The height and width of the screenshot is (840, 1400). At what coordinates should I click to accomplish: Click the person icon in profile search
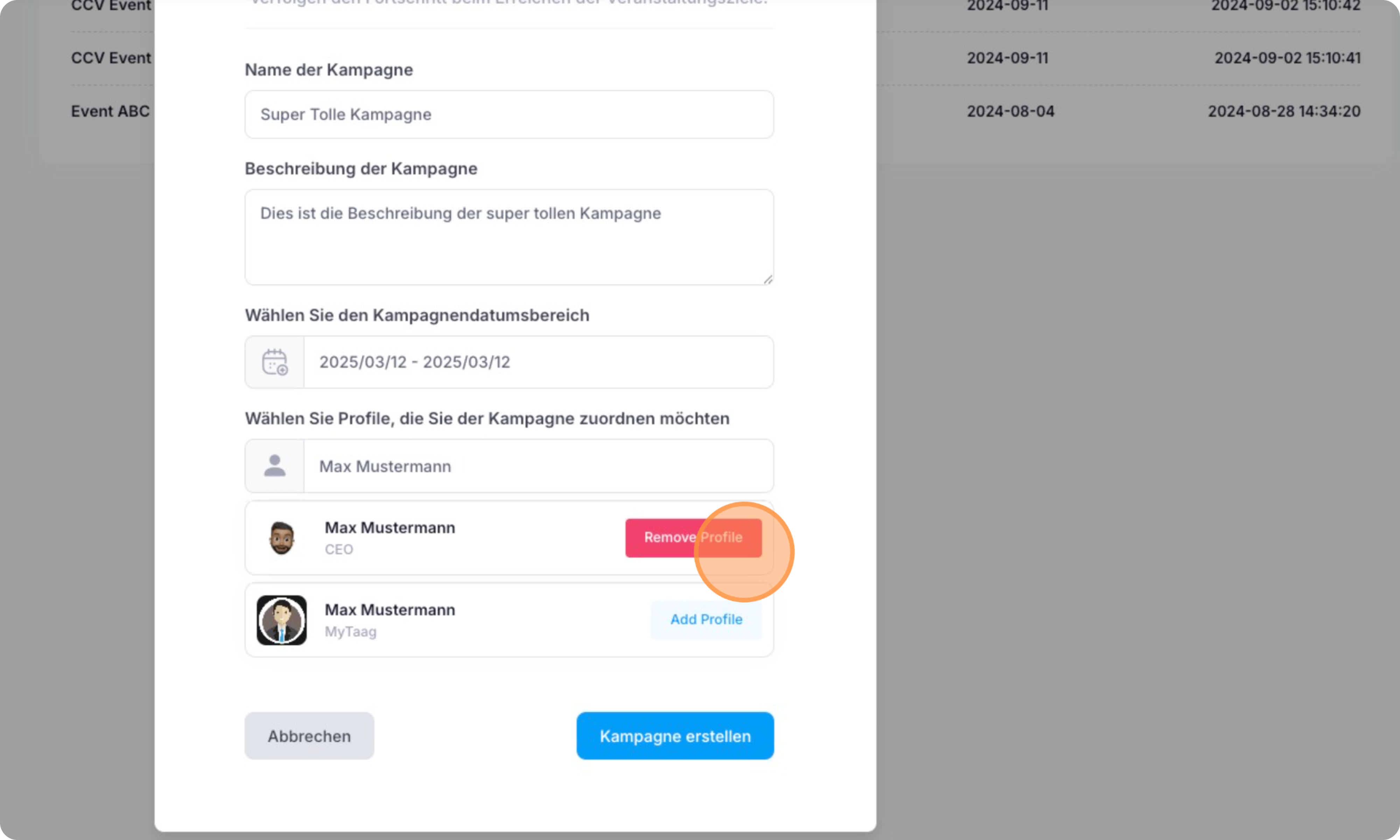click(x=274, y=467)
